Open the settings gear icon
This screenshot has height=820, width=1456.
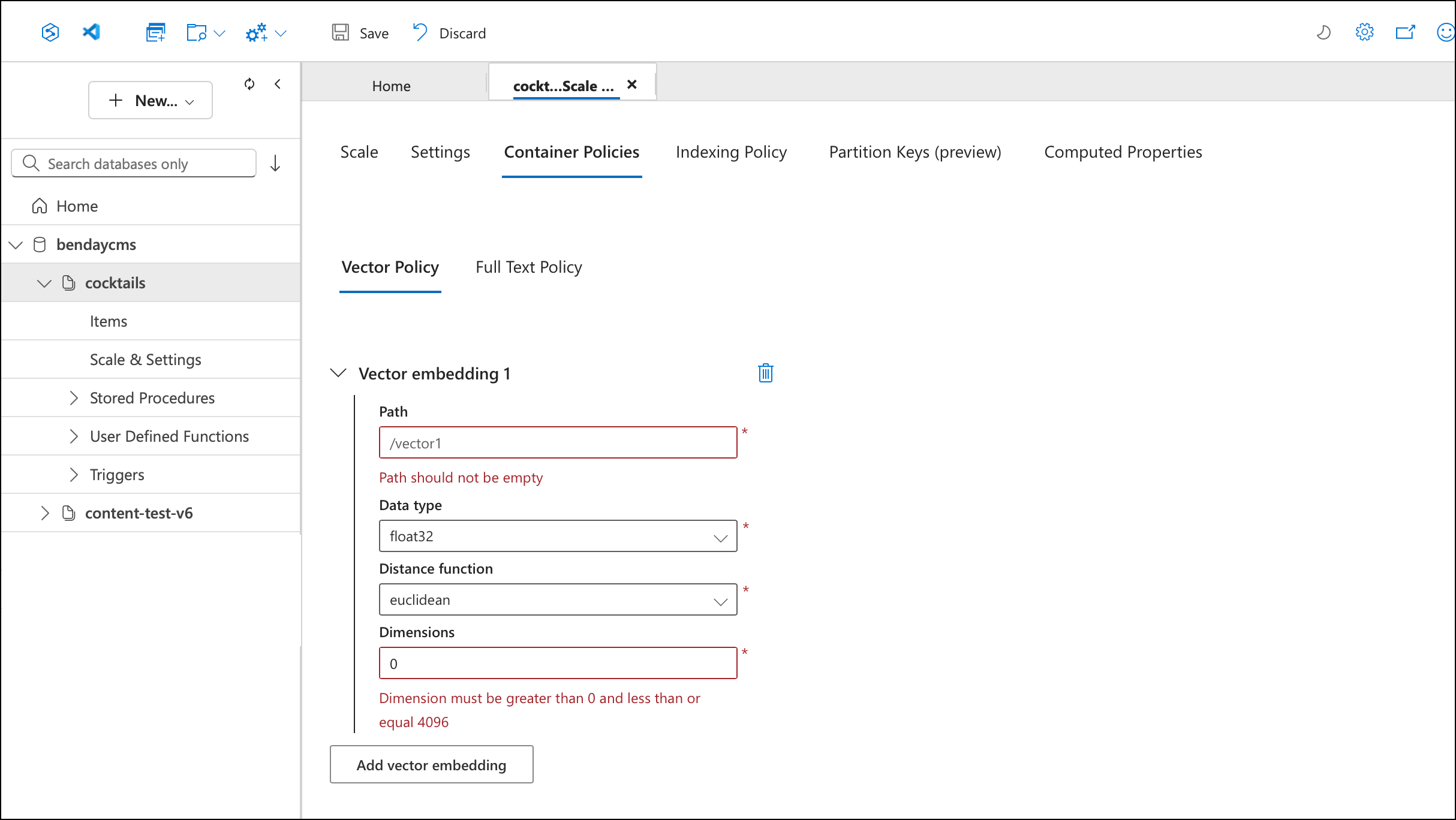pyautogui.click(x=1364, y=32)
